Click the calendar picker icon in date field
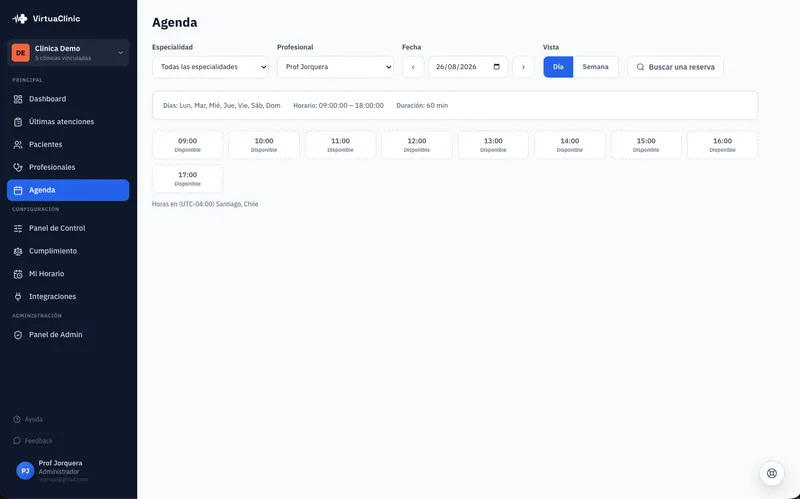 click(496, 67)
